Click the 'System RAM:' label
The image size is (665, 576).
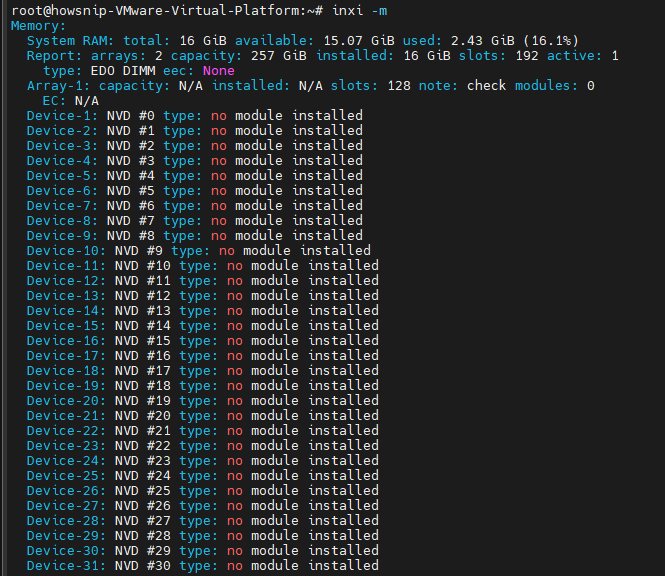point(71,41)
